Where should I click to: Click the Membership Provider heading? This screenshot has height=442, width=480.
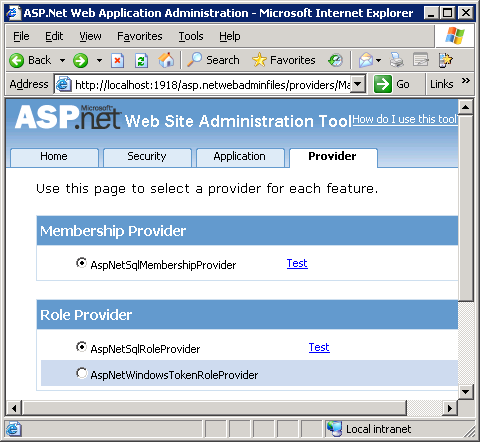(113, 231)
